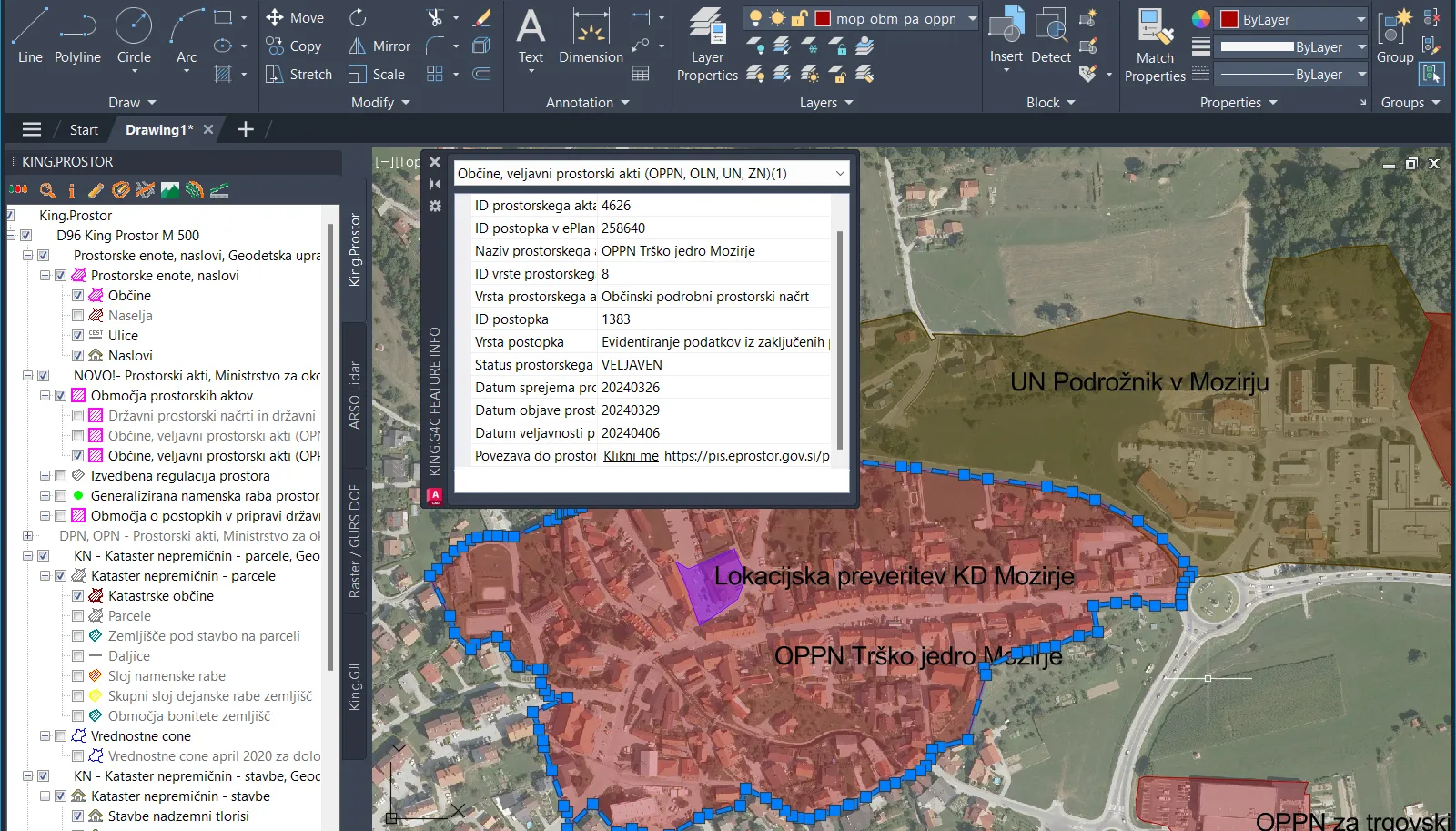Switch to the Start tab

pos(84,130)
